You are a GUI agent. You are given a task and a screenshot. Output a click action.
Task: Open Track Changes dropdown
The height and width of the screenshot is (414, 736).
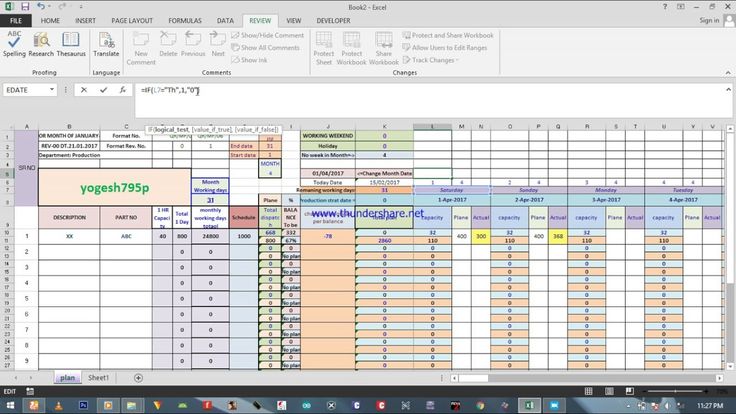430,60
